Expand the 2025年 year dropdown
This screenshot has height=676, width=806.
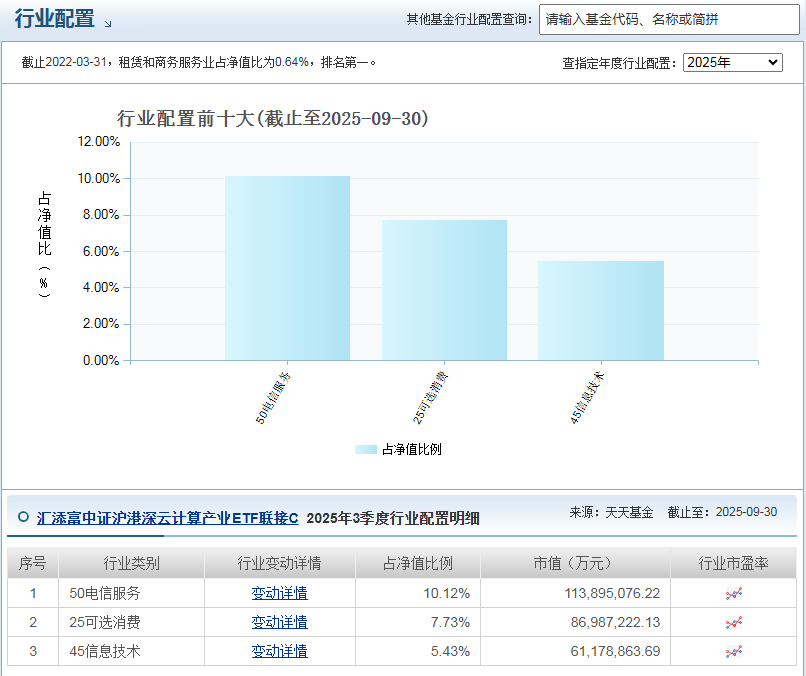pyautogui.click(x=732, y=62)
